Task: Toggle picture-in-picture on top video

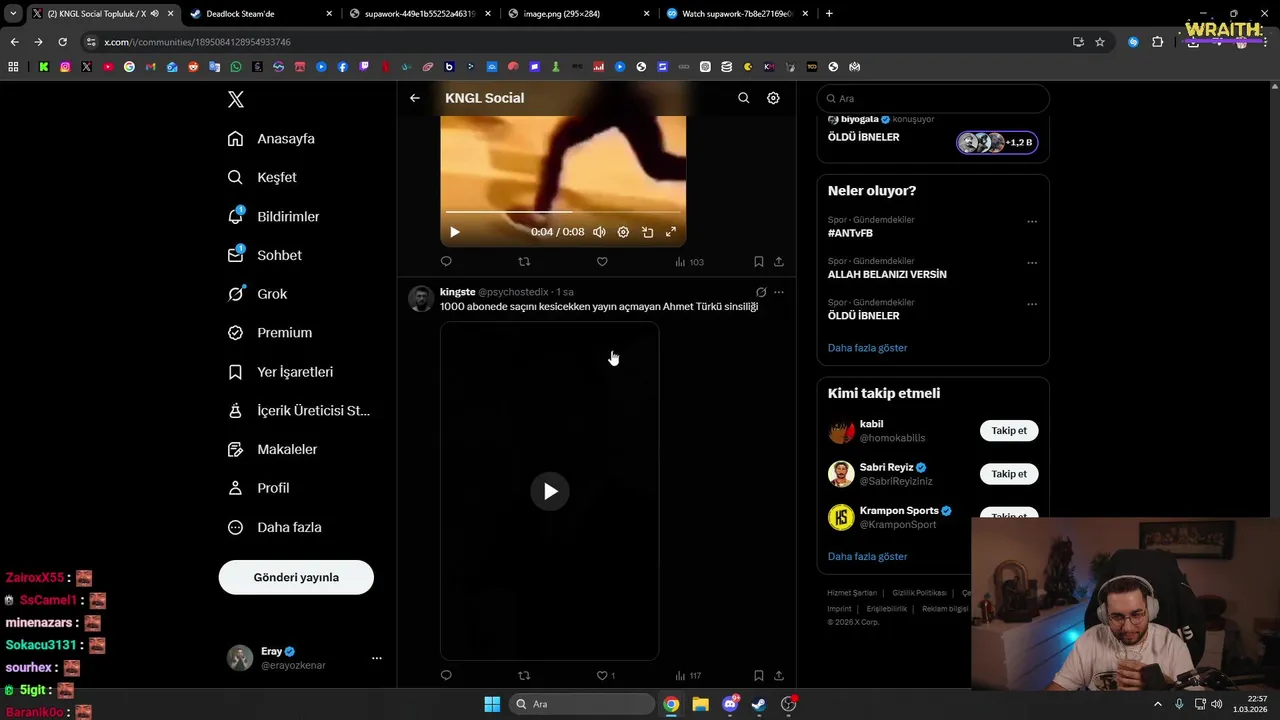Action: click(x=647, y=232)
